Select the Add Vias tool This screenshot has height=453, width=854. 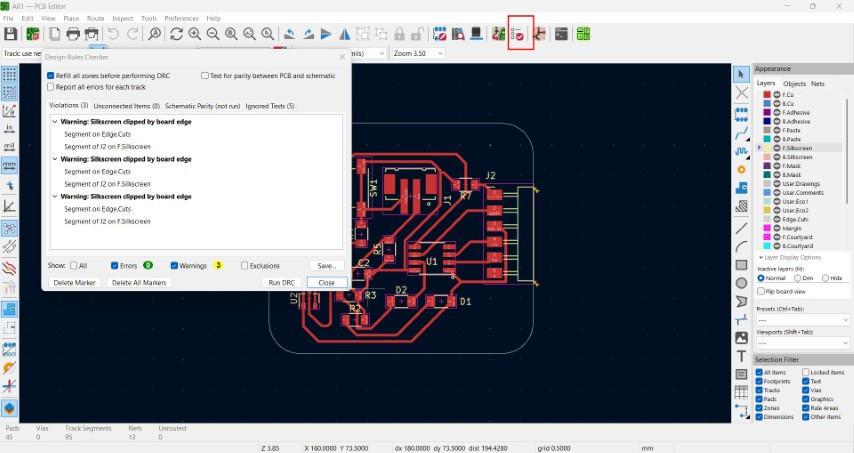[741, 170]
